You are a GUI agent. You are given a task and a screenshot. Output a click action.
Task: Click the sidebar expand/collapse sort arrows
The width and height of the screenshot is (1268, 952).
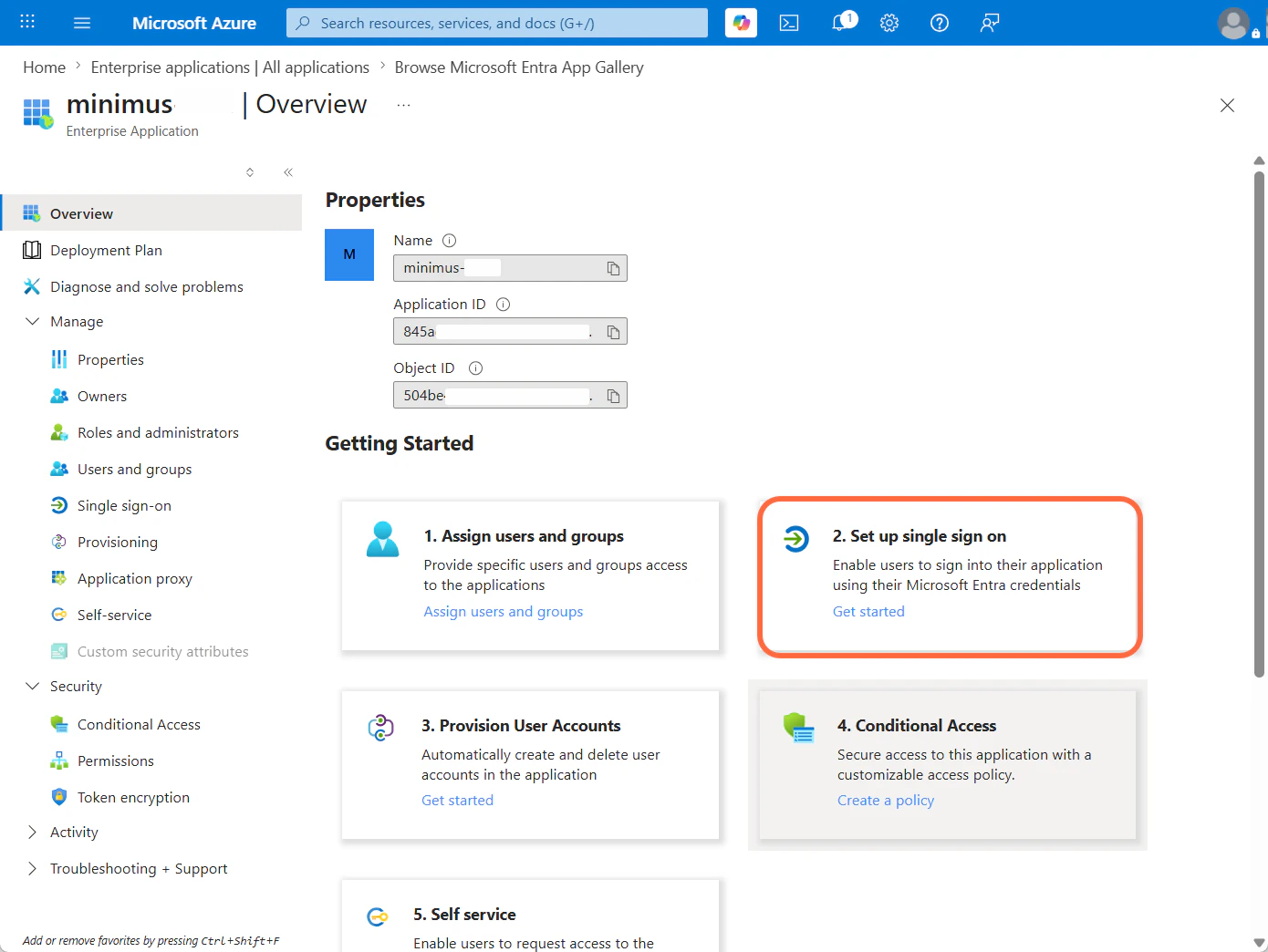coord(250,172)
